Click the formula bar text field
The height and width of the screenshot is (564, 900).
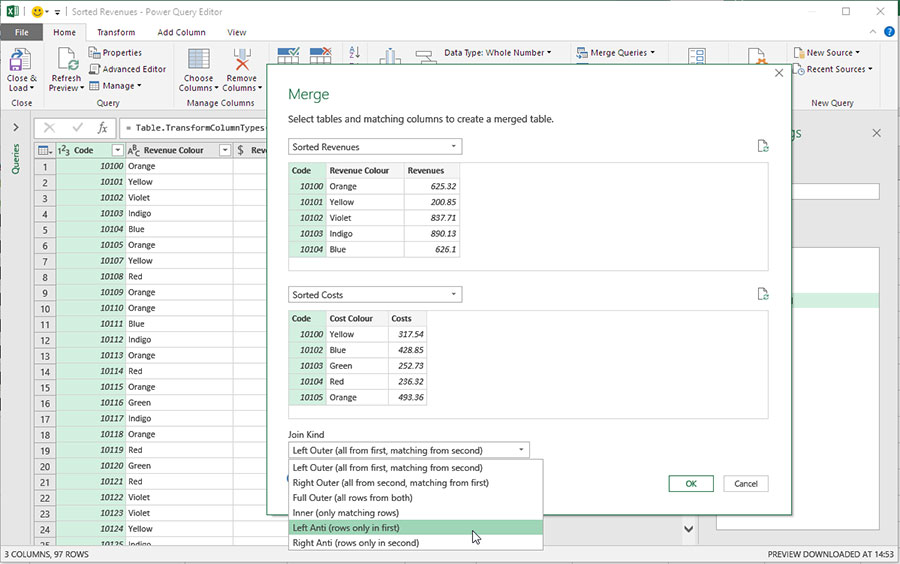193,127
